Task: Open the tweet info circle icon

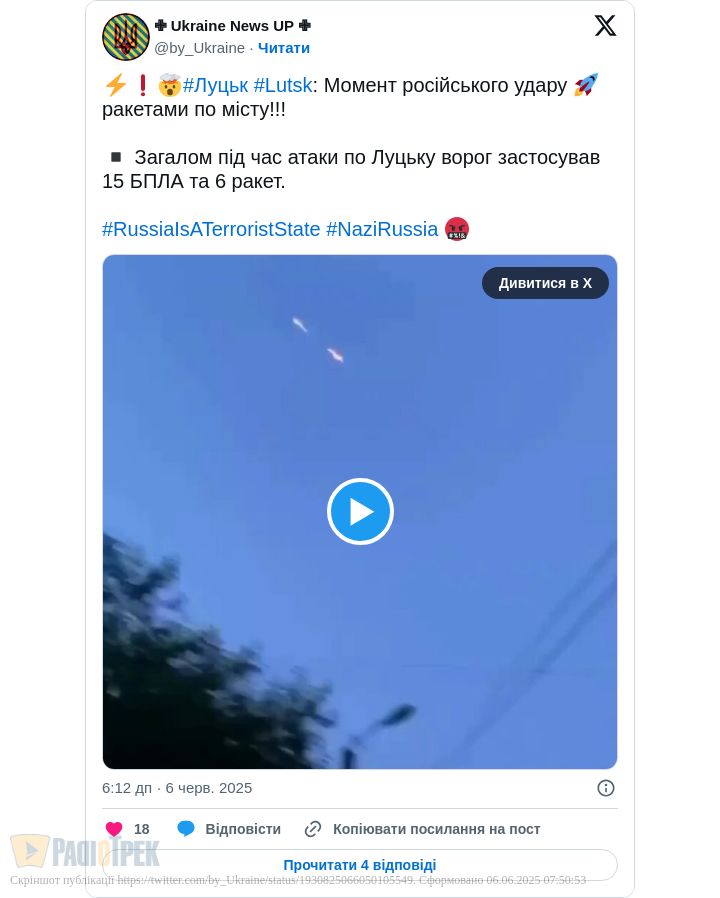Action: tap(605, 788)
